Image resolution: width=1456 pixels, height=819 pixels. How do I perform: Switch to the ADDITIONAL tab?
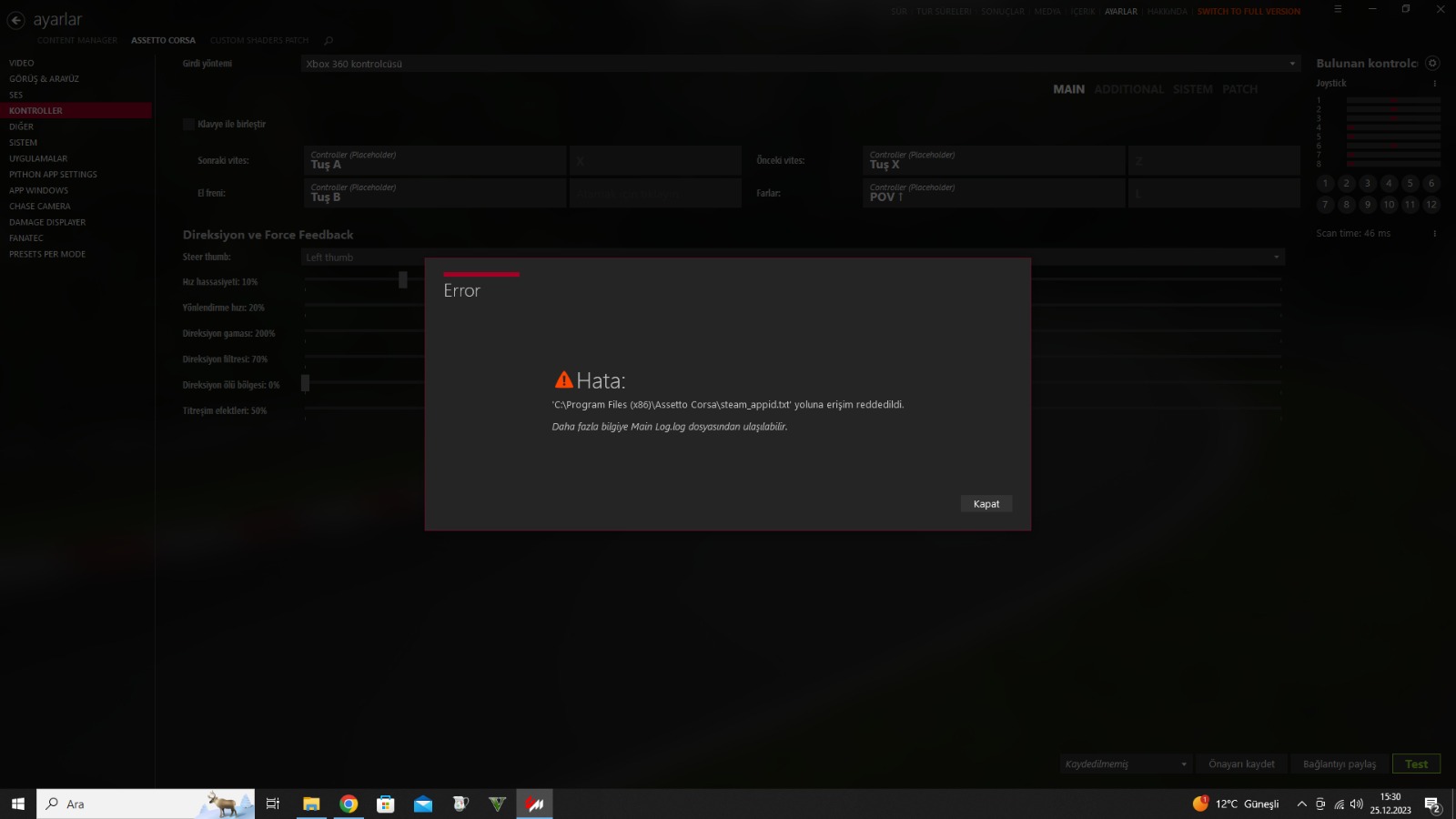point(1128,89)
